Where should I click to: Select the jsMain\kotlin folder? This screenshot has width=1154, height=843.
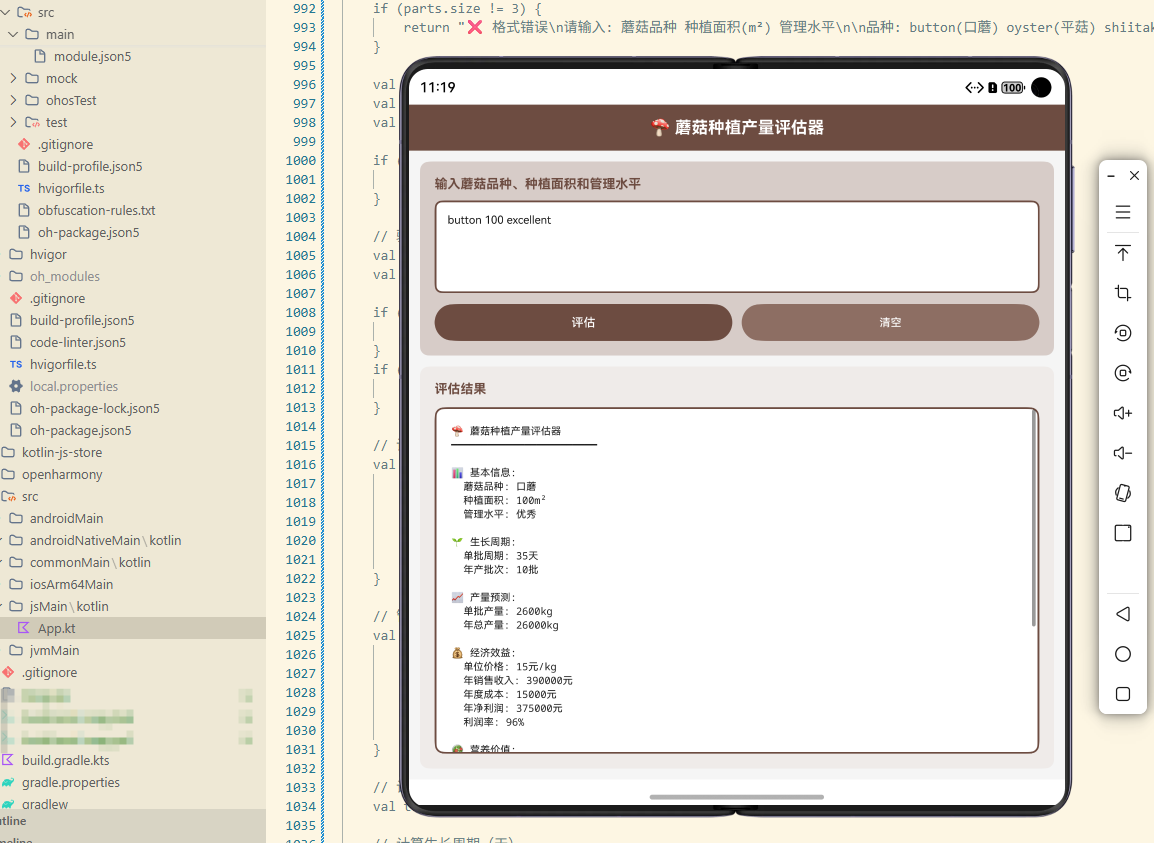(x=69, y=607)
